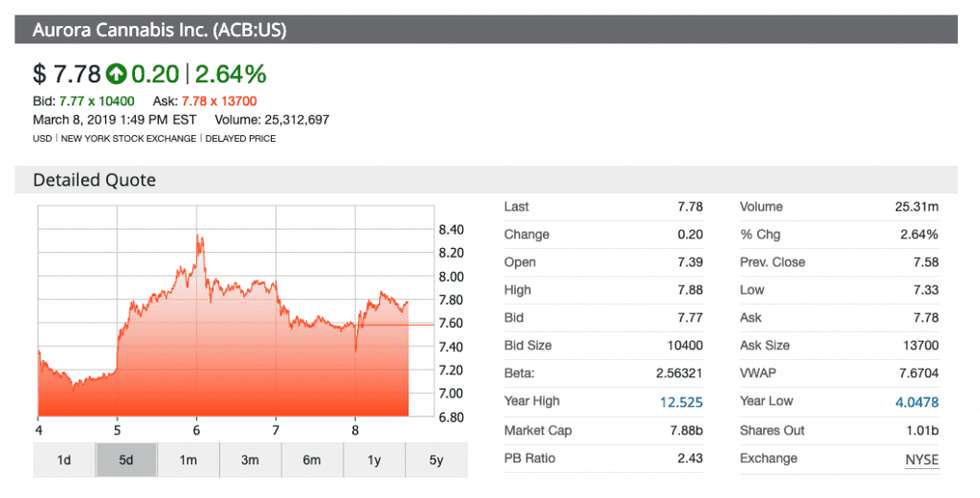The image size is (980, 498).
Task: Click the Detailed Quote section header
Action: (94, 180)
